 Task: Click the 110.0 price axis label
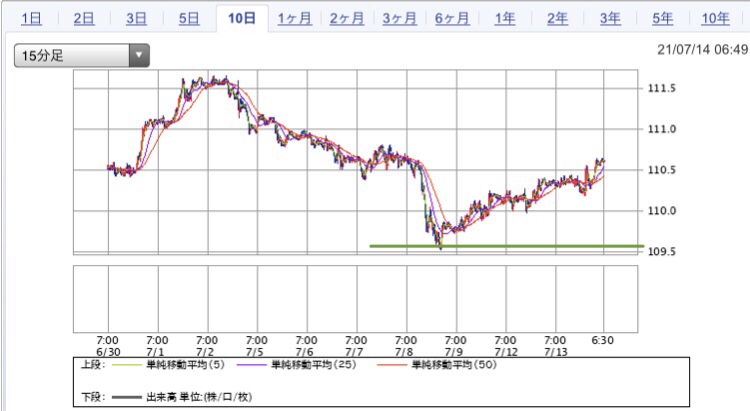point(662,211)
